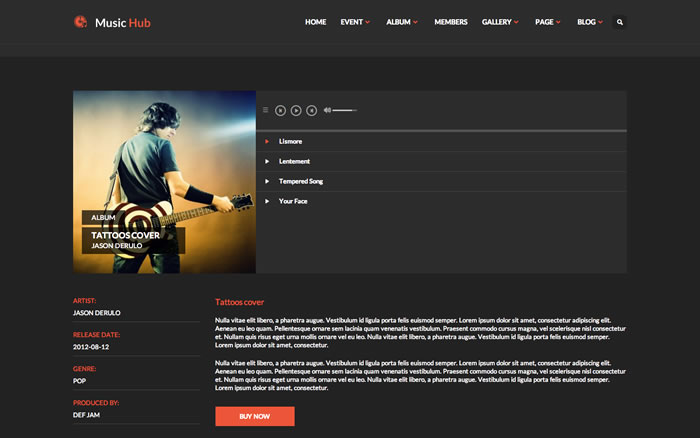Click the Tattoos Cover album caption
The image size is (700, 438).
[x=125, y=235]
